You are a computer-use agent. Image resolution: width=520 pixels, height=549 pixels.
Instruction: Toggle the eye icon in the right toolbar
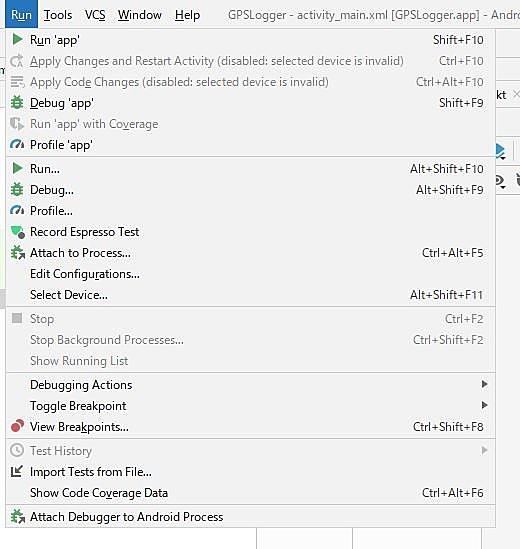pyautogui.click(x=500, y=182)
